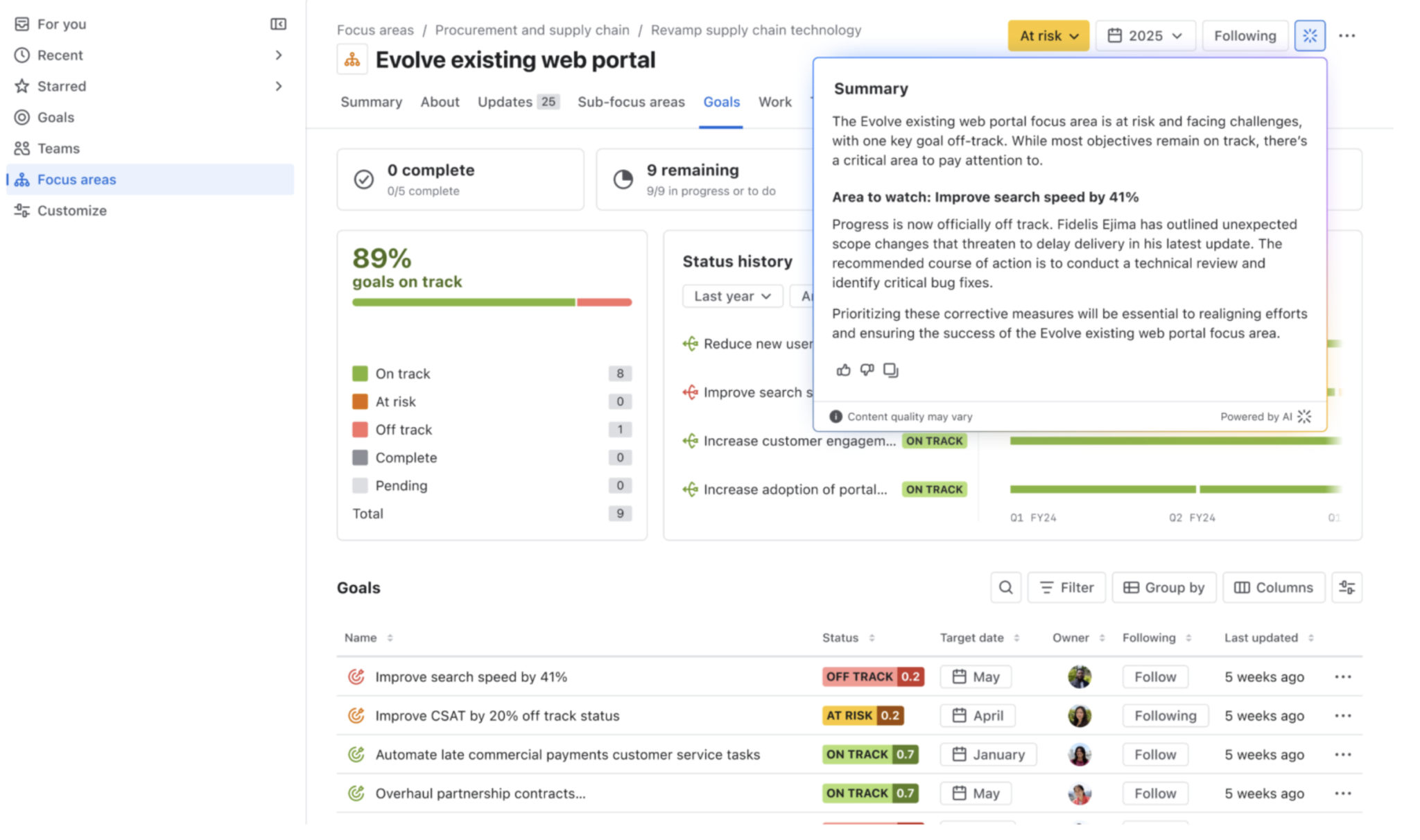Give a thumbs up on the AI summary
Viewport: 1420px width, 840px height.
coord(843,369)
